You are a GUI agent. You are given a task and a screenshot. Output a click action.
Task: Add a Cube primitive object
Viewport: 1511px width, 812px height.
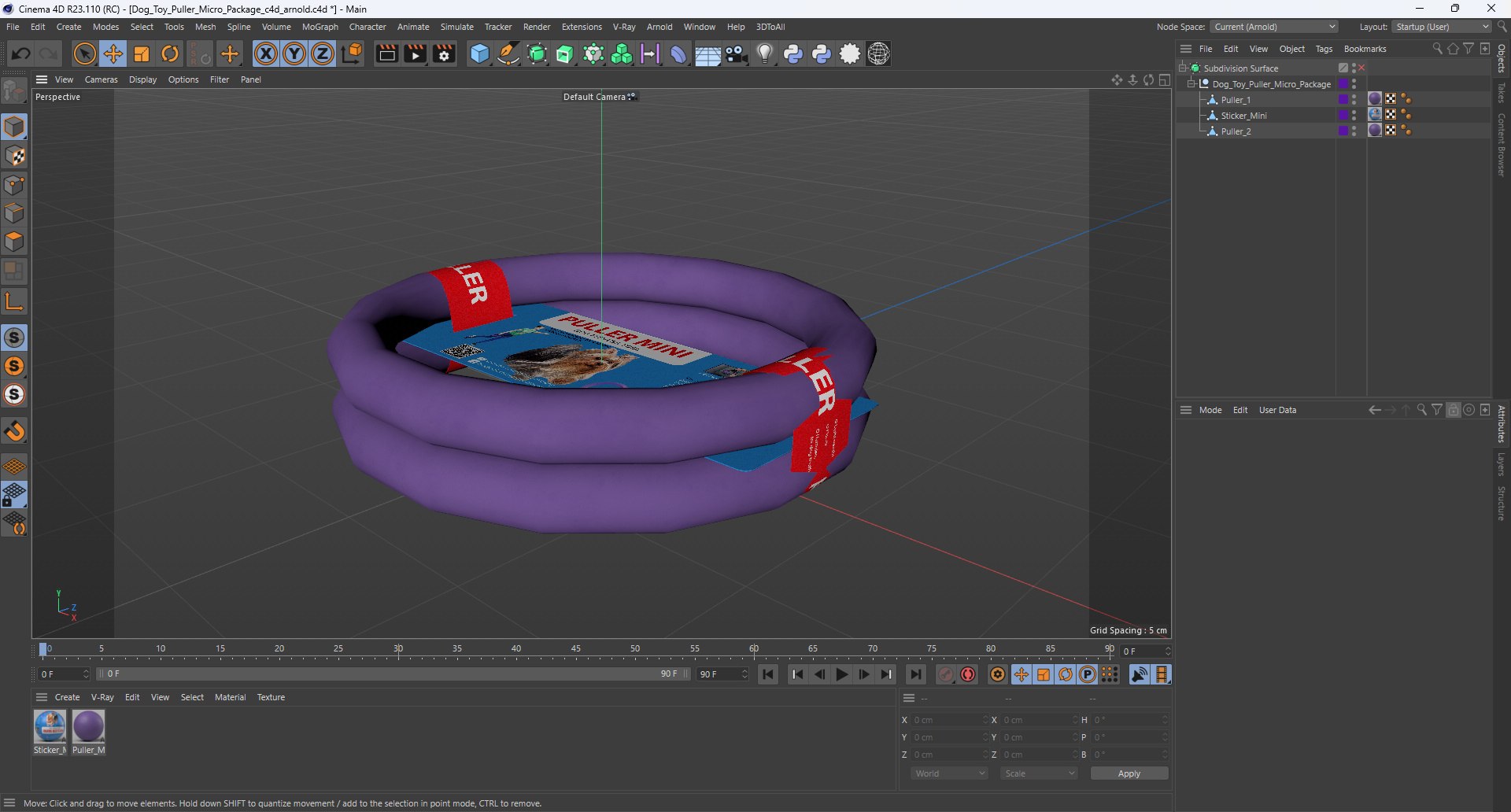tap(479, 54)
